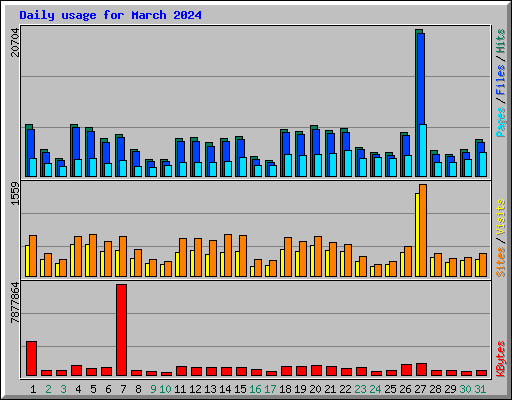Viewport: 512px width, 400px height.
Task: Click day label 1 on the x-axis
Action: (33, 389)
